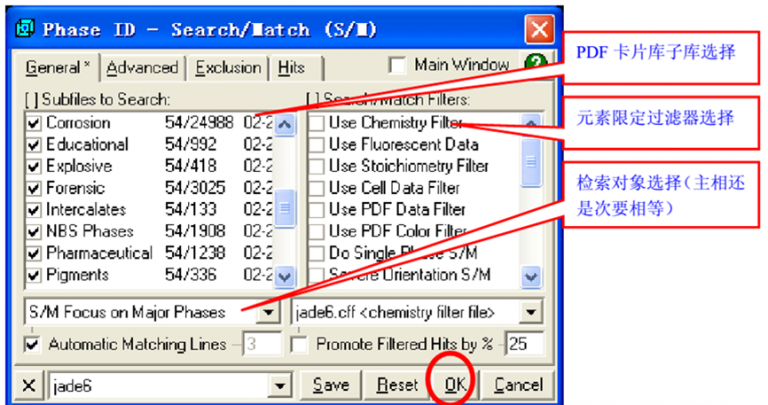Select the 54/3025 Forensic count
Screen dimensions: 768x405
[195, 188]
